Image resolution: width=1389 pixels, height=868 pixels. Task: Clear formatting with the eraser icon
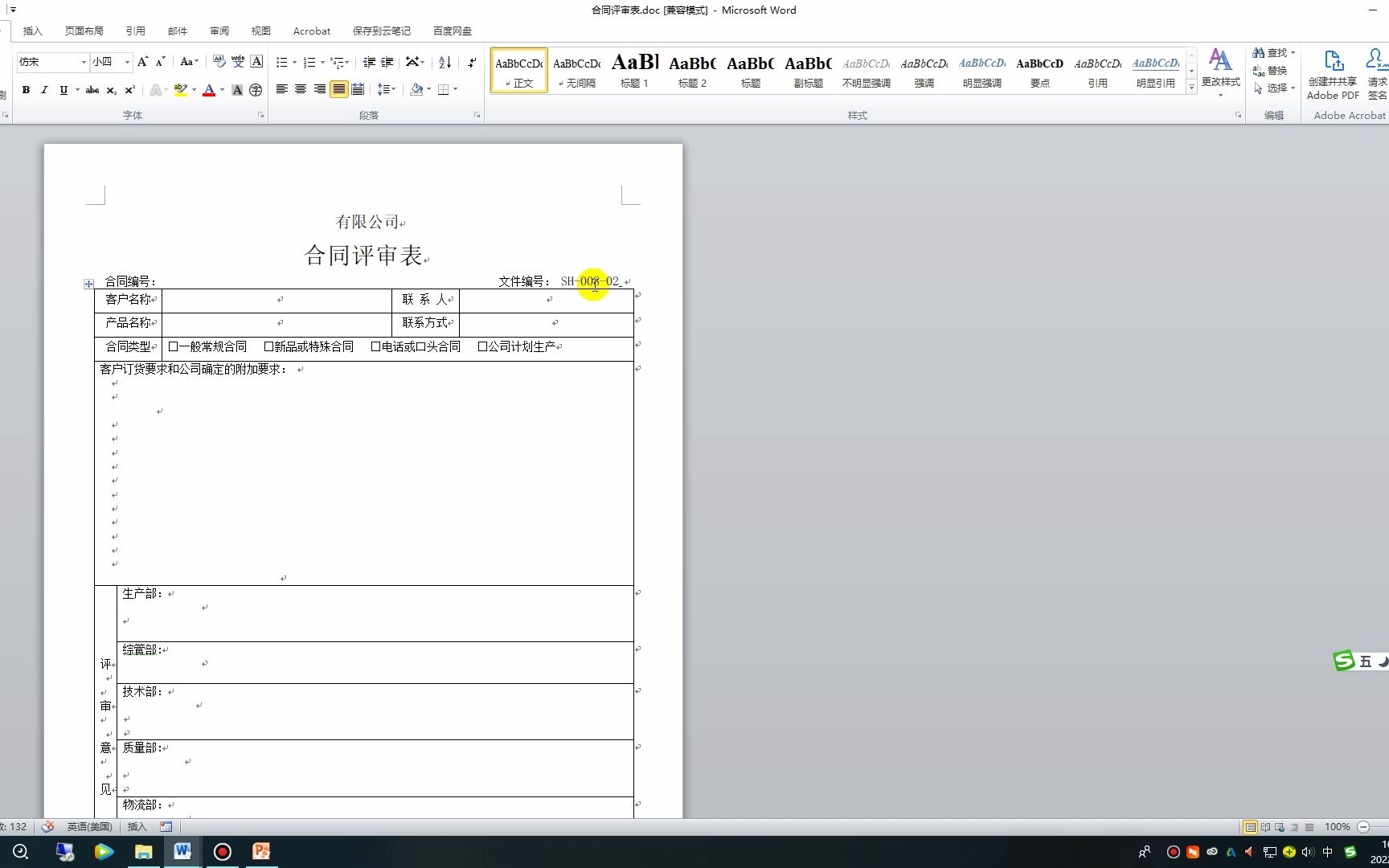pos(219,62)
